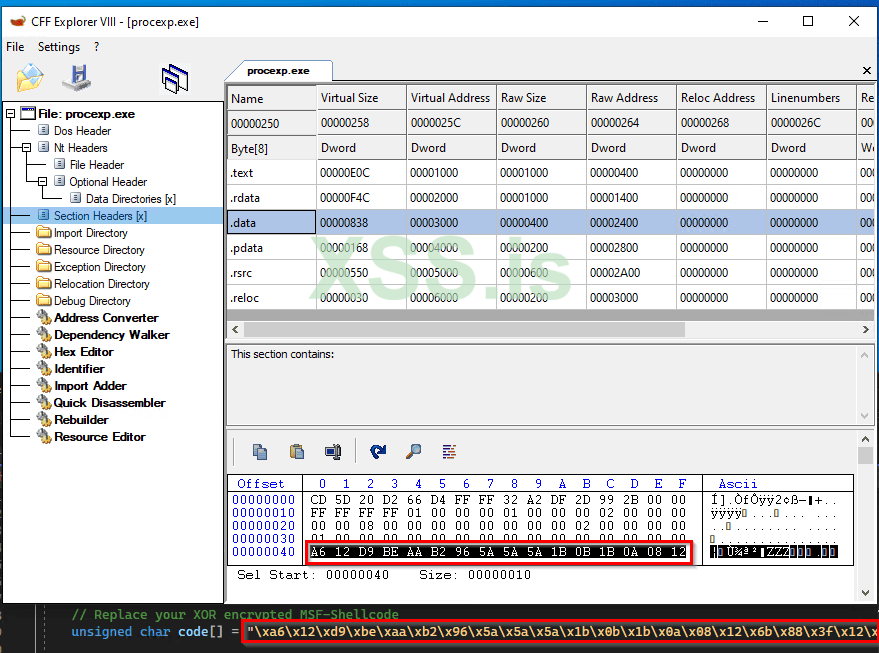Open a file using the open folder toolbar icon
879x653 pixels.
click(30, 77)
